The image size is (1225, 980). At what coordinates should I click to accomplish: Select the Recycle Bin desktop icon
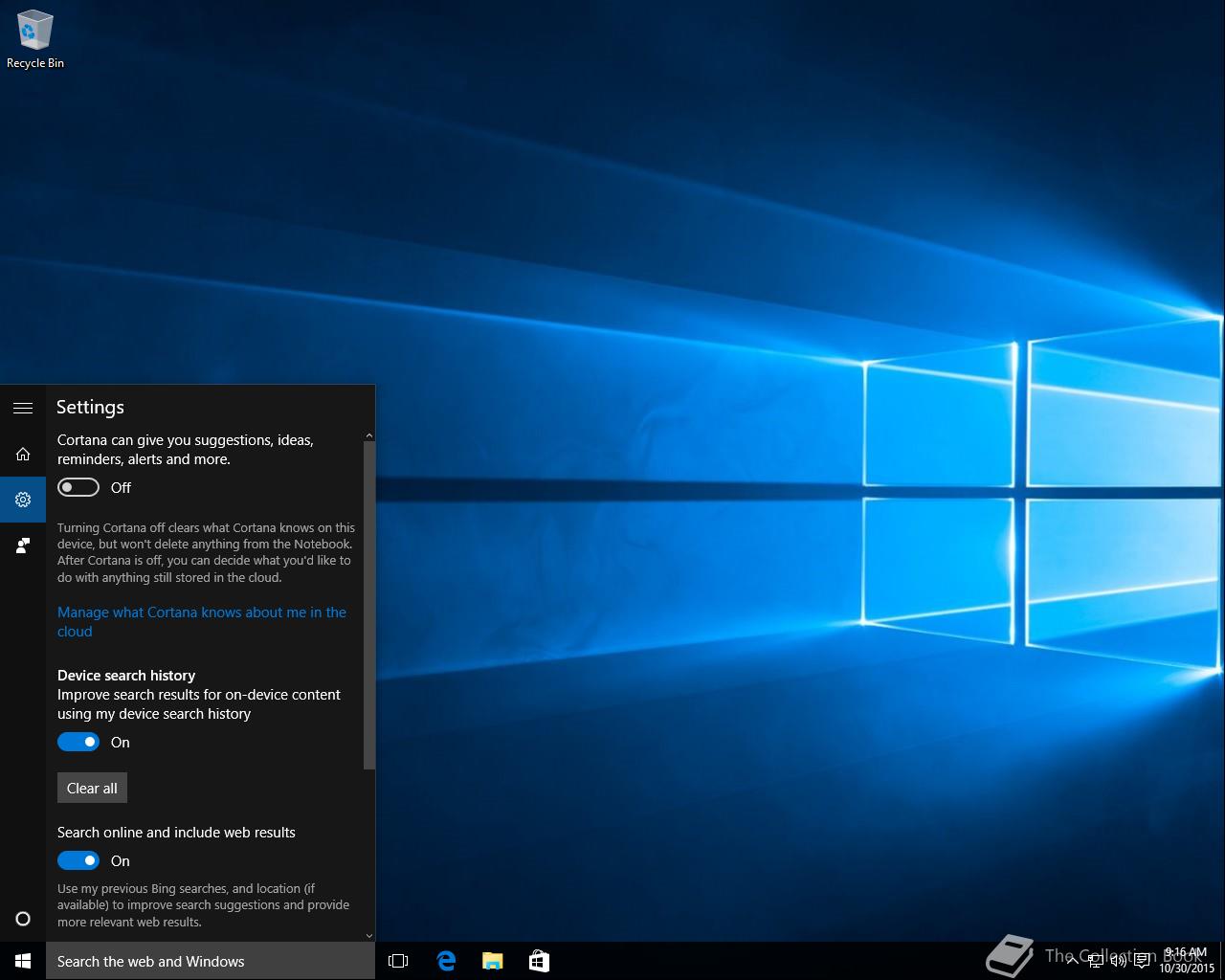coord(35,40)
